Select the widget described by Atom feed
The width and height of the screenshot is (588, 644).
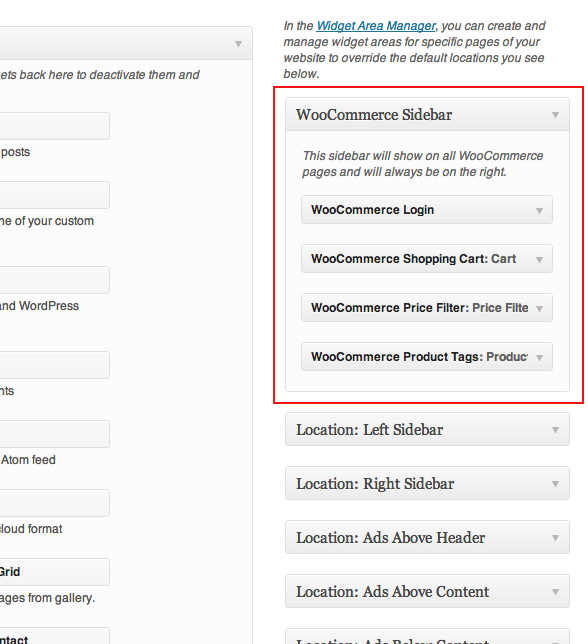tap(55, 434)
